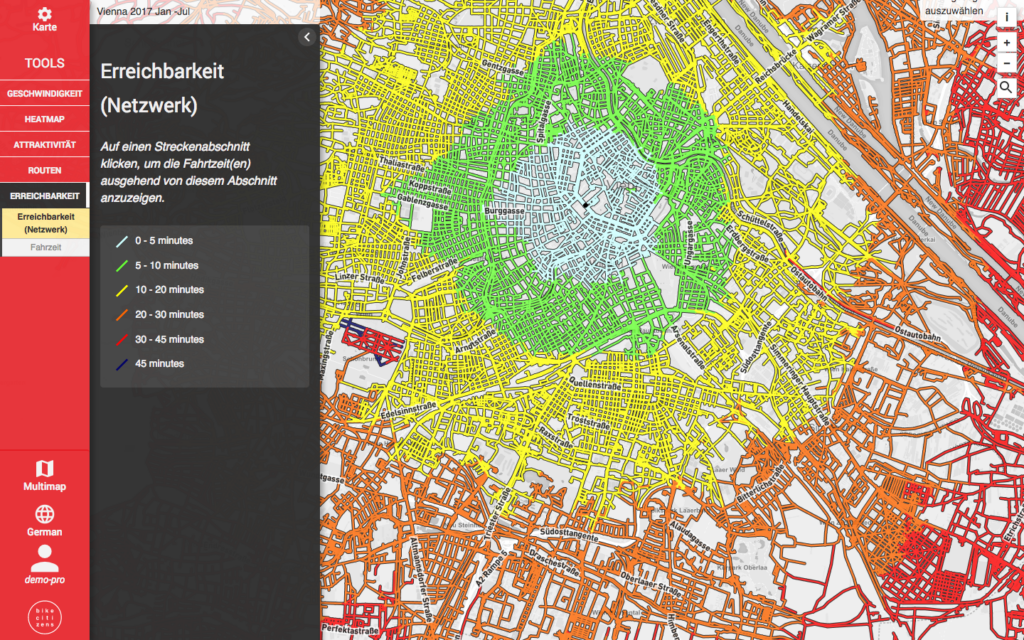
Task: Click the Thaliastraße street label
Action: pyautogui.click(x=401, y=163)
